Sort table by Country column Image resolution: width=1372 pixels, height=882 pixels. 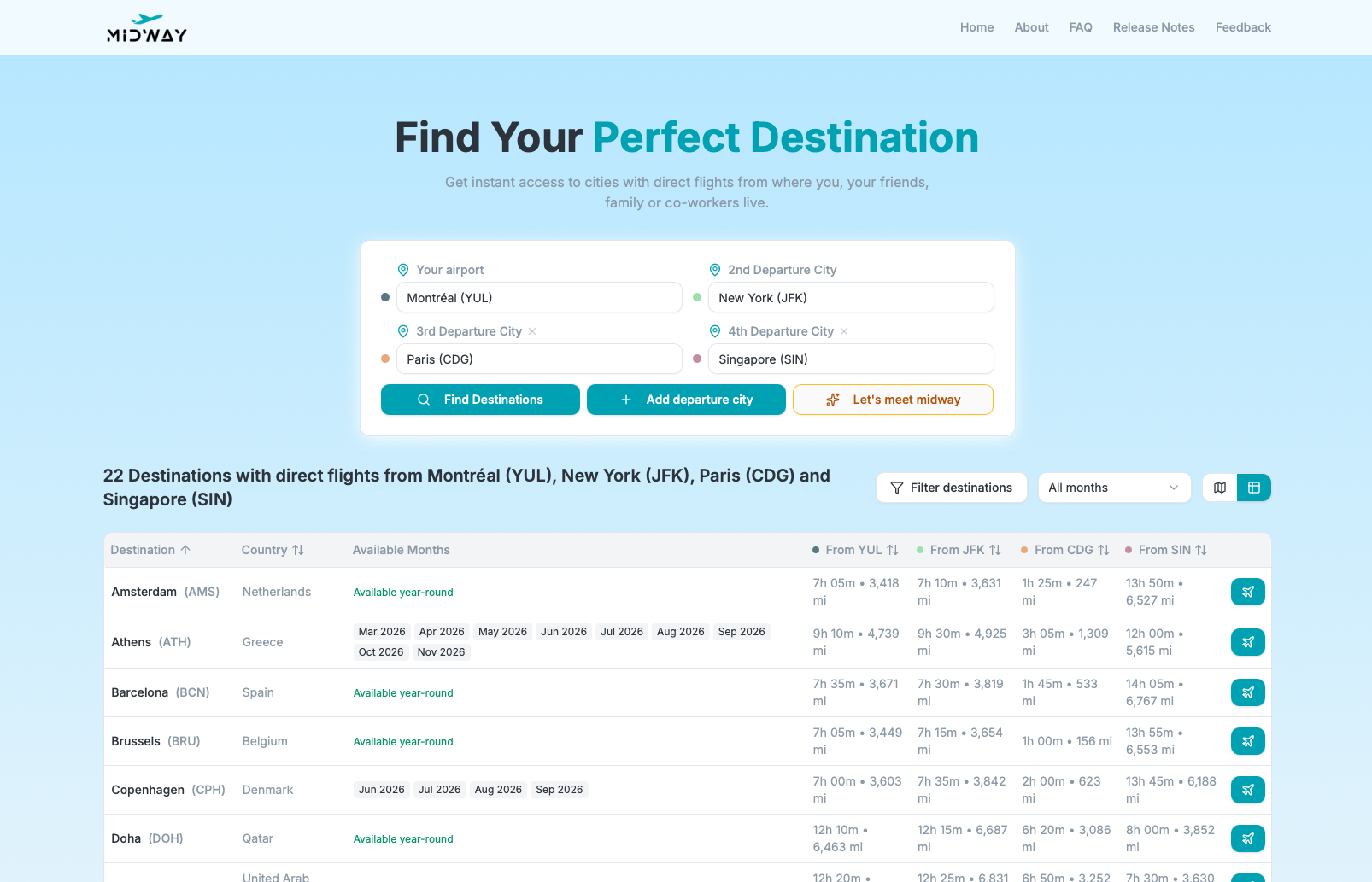point(273,550)
